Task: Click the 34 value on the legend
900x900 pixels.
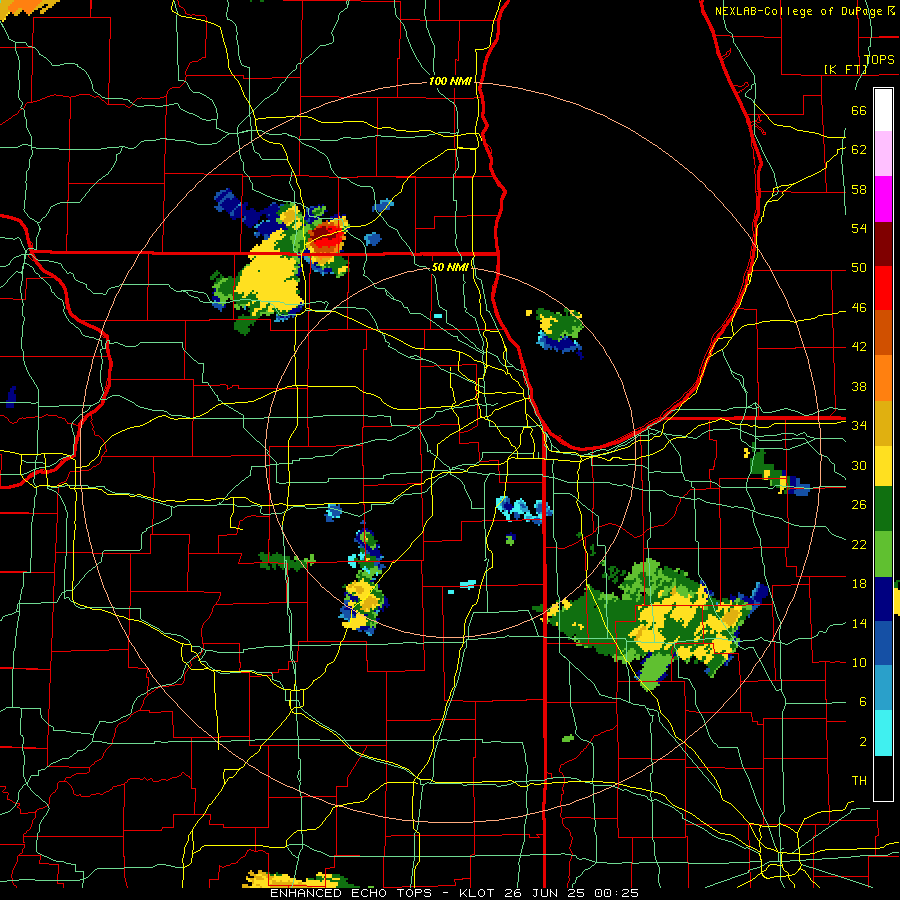Action: [x=859, y=426]
